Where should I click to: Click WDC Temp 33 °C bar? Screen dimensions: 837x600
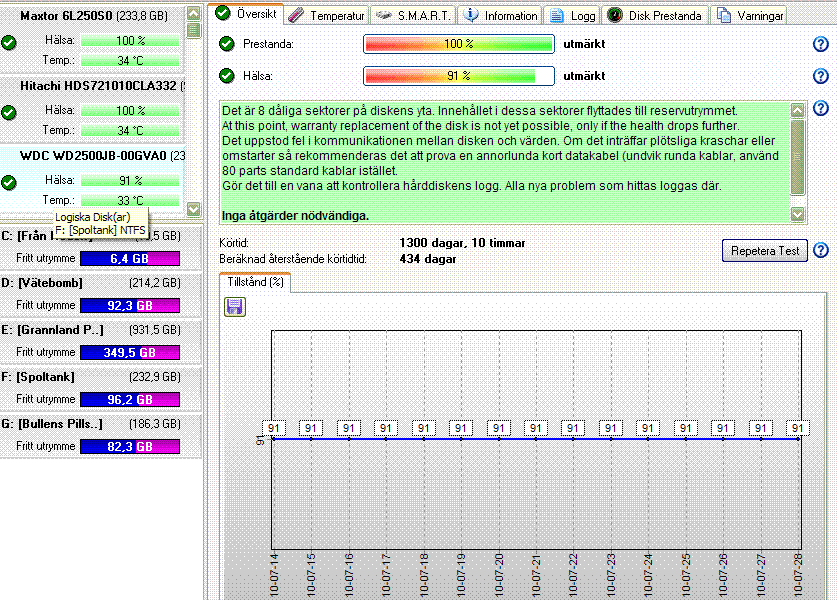pyautogui.click(x=130, y=200)
